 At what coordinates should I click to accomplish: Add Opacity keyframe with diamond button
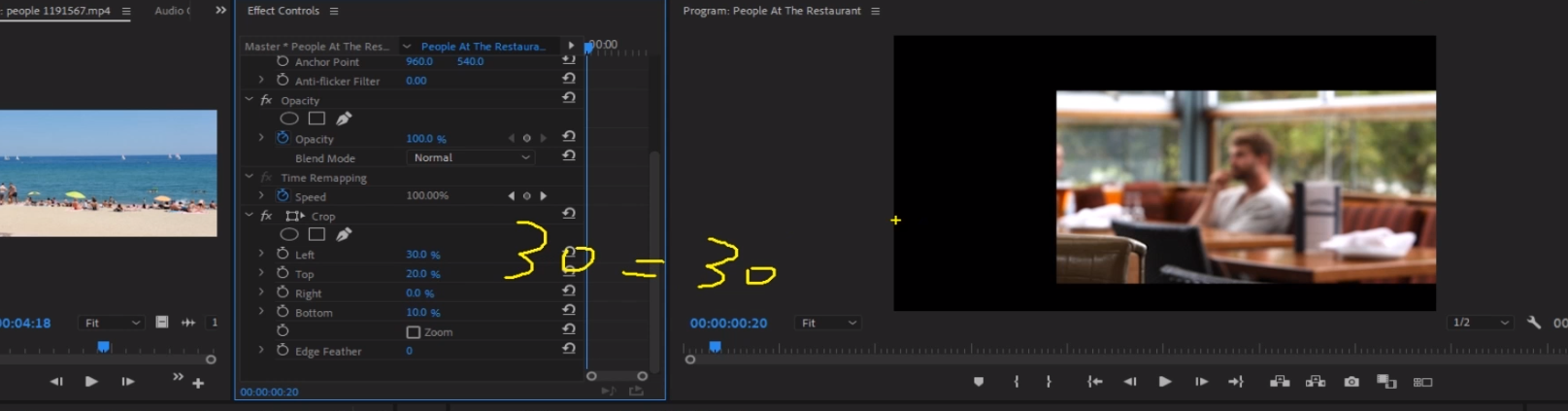click(x=527, y=138)
